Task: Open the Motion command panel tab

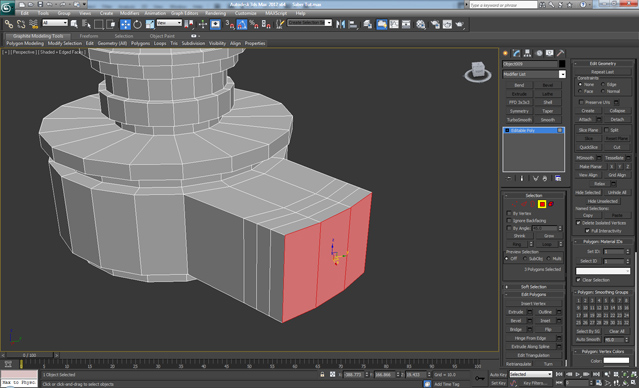Action: pos(539,53)
